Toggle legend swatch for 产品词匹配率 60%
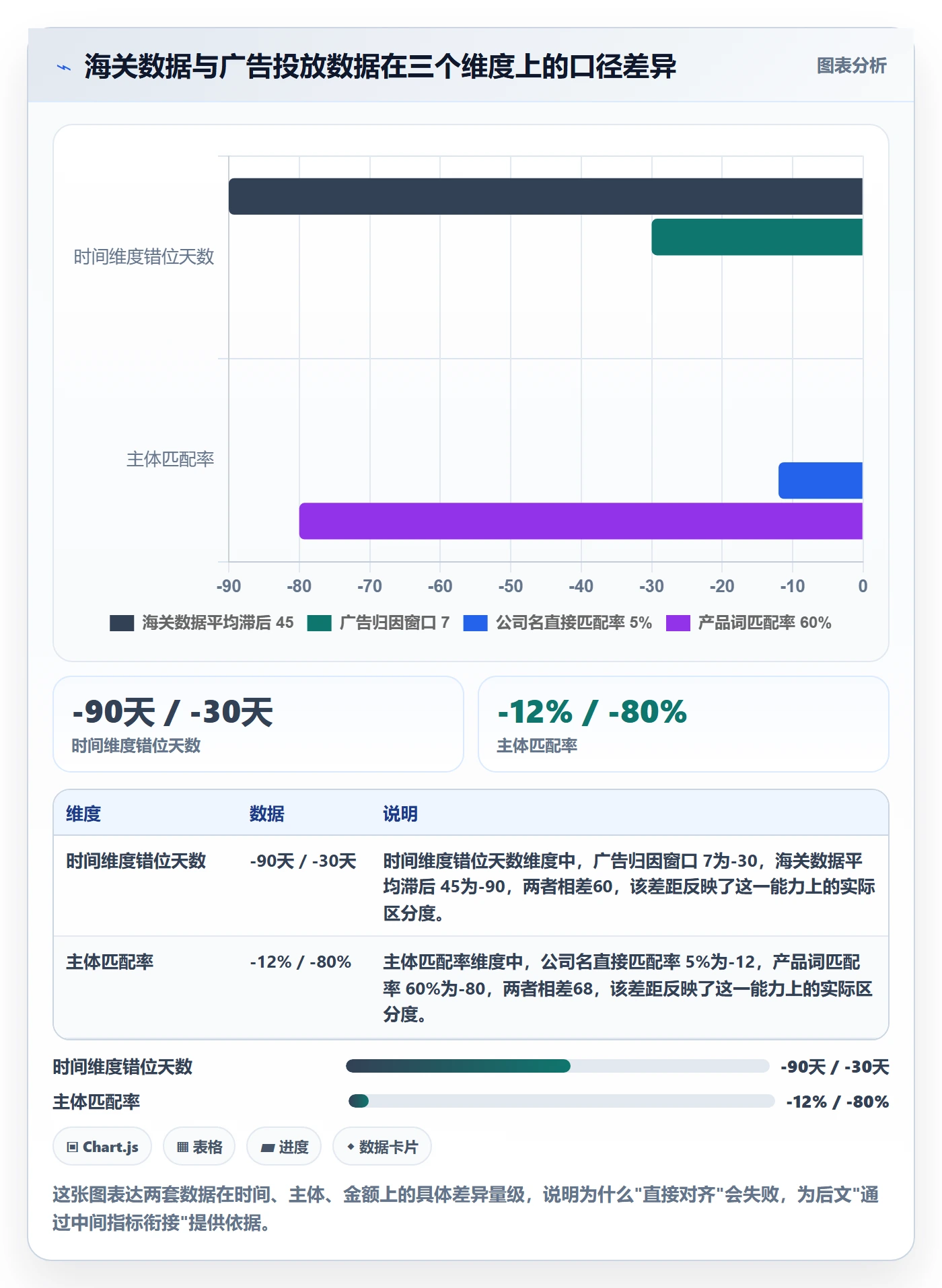This screenshot has height=1288, width=942. point(678,623)
